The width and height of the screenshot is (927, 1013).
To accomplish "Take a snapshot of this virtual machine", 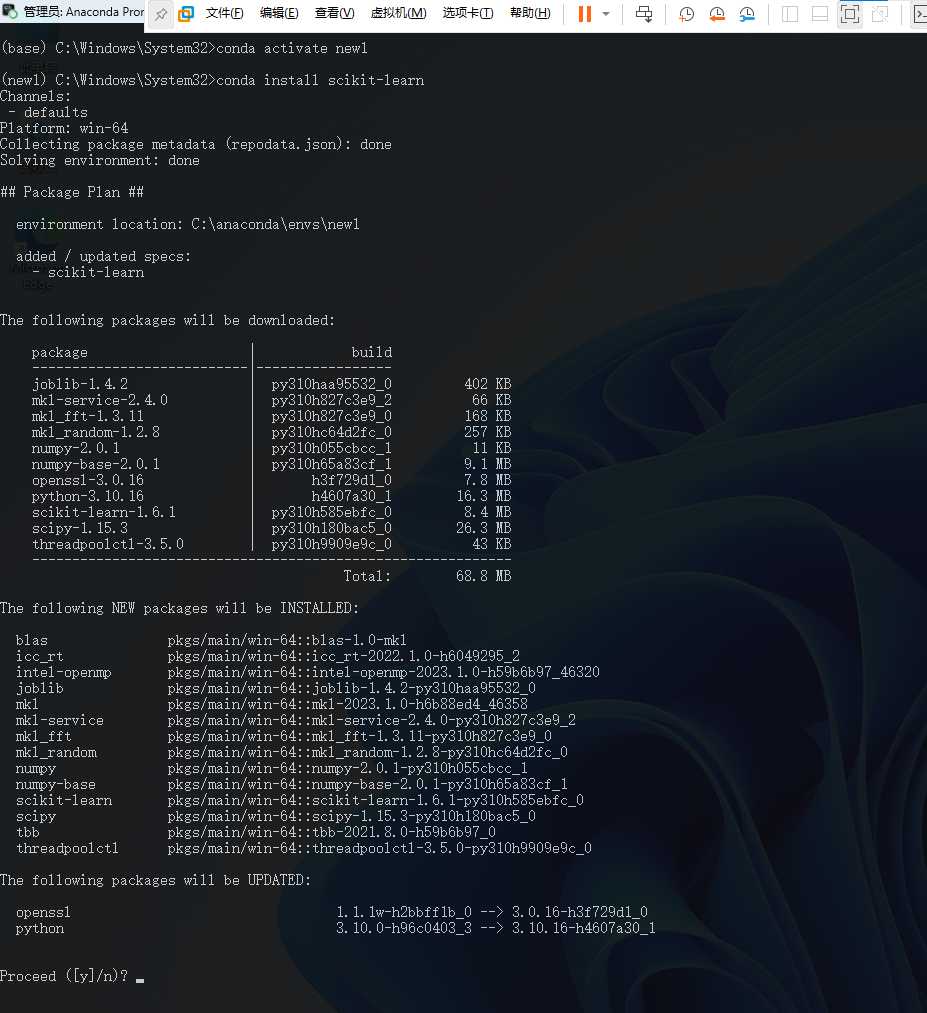I will click(686, 14).
